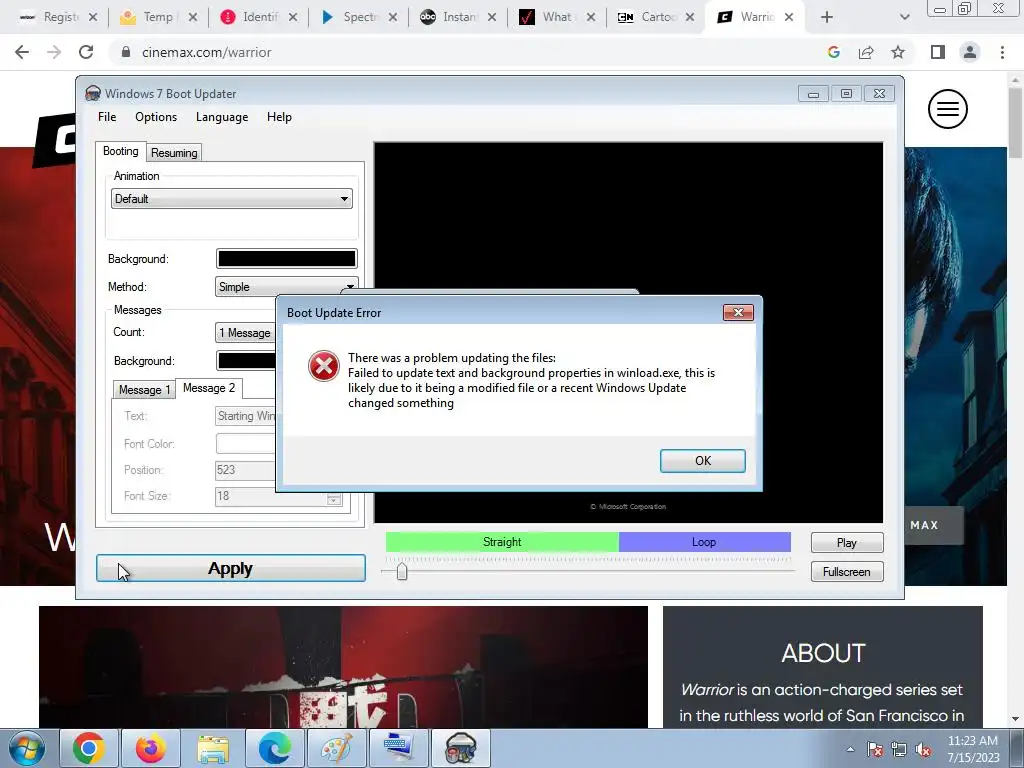The height and width of the screenshot is (768, 1024).
Task: Open Windows Explorer from taskbar
Action: coord(213,748)
